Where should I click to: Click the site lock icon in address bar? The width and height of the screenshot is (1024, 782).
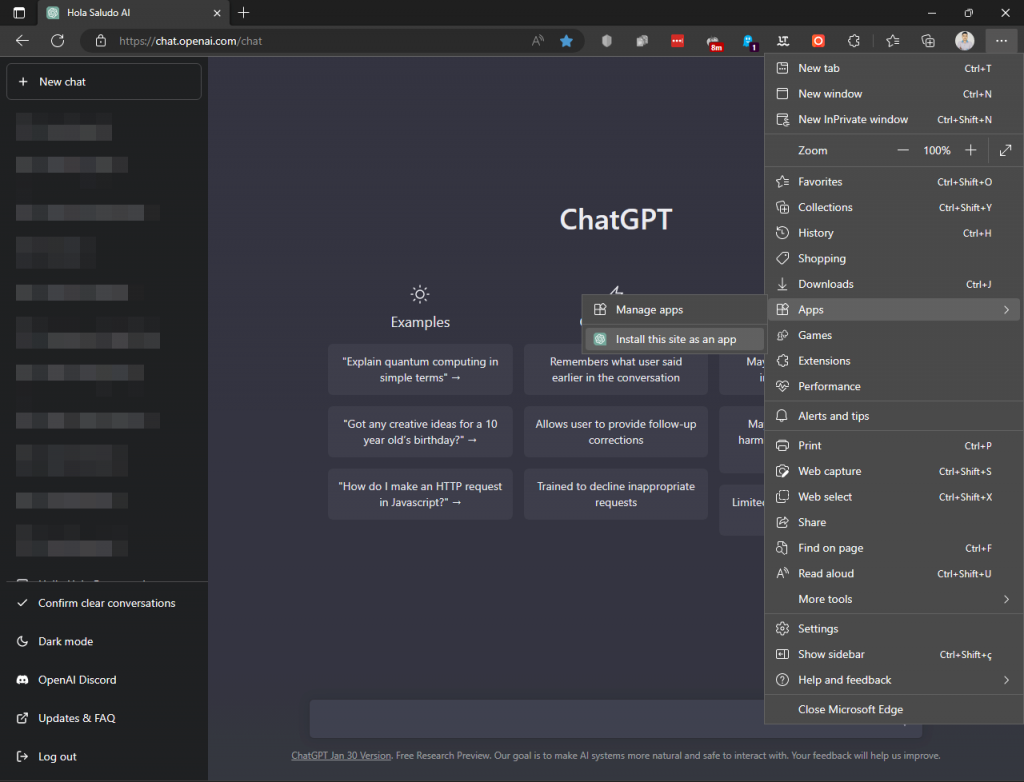[101, 41]
